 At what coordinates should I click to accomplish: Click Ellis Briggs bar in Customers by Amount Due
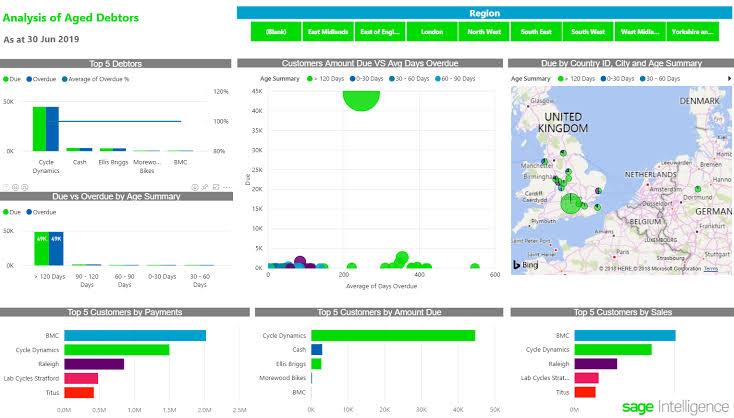pyautogui.click(x=316, y=364)
